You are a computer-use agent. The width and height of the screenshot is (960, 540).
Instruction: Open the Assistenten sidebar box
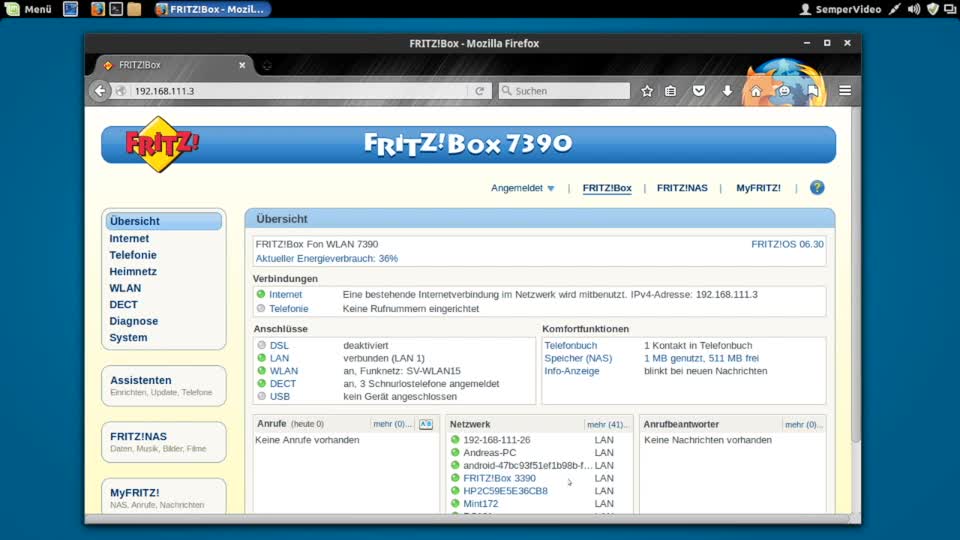tap(163, 386)
